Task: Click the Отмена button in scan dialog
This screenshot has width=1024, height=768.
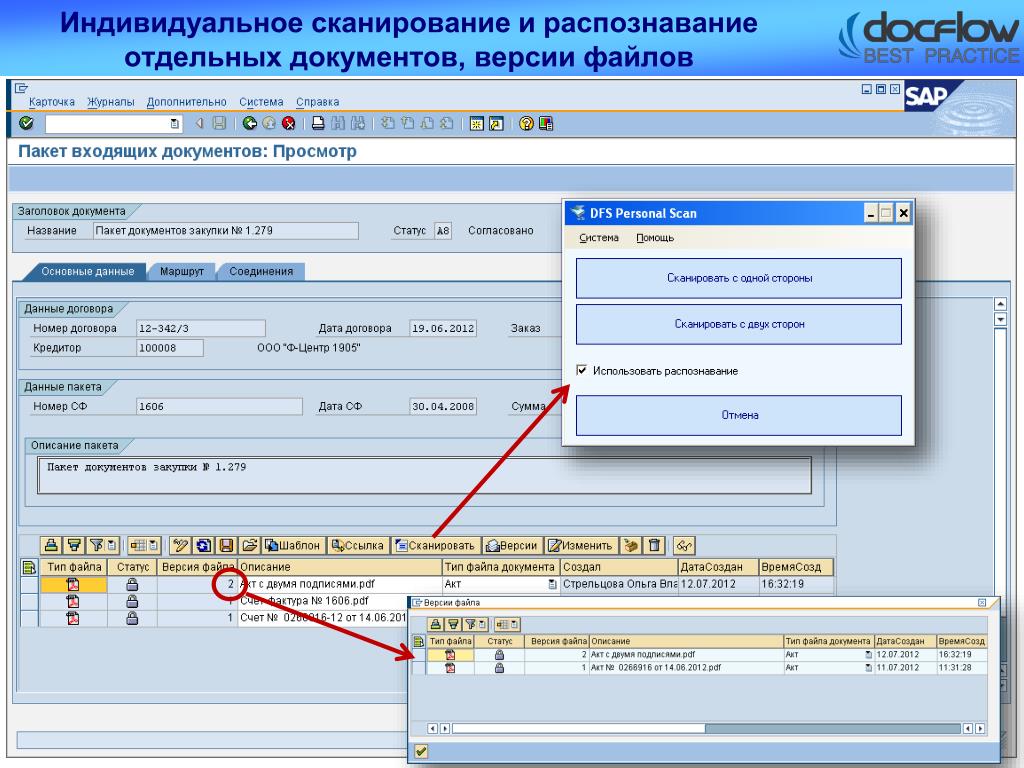Action: (739, 415)
